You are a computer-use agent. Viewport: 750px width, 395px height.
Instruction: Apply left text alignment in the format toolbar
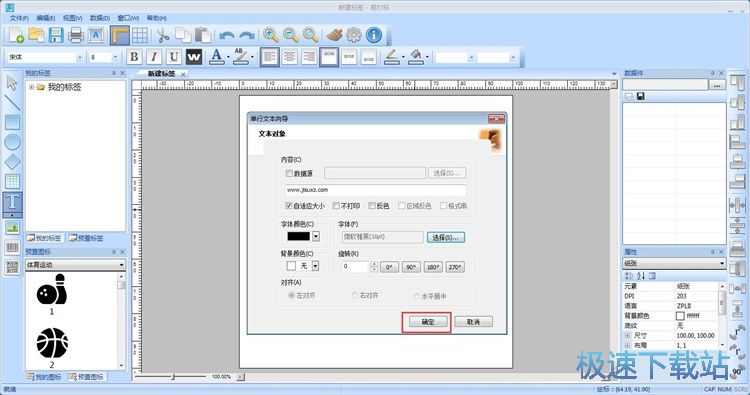pyautogui.click(x=270, y=57)
